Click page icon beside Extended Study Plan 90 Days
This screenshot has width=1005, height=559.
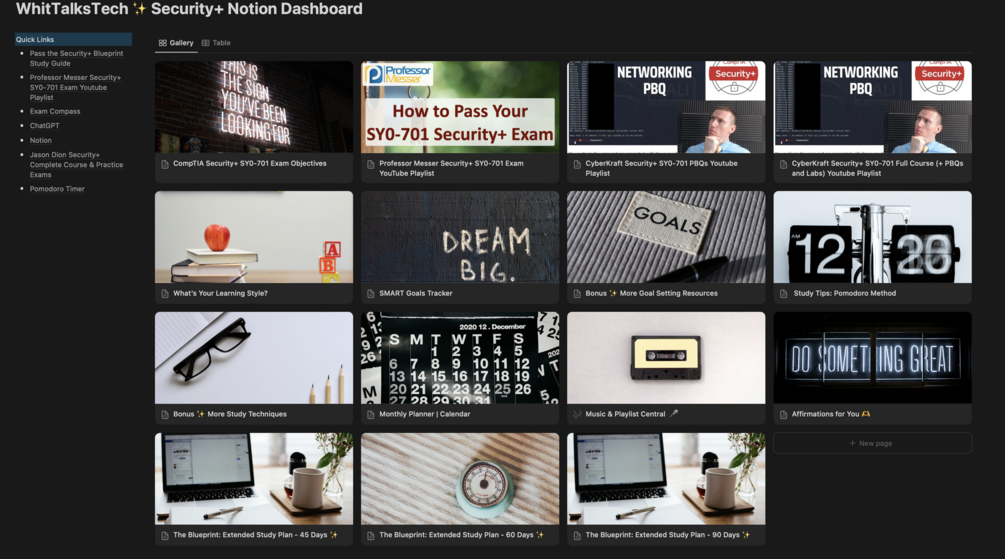577,536
